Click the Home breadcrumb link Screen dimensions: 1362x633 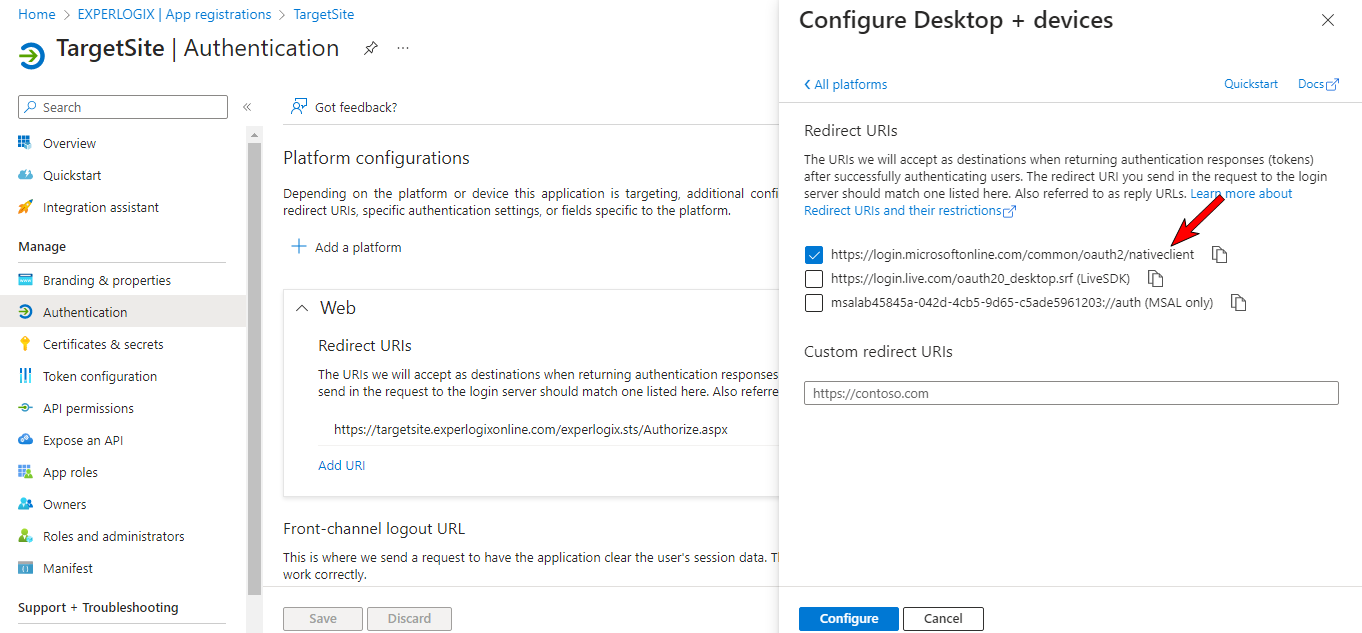[x=37, y=14]
